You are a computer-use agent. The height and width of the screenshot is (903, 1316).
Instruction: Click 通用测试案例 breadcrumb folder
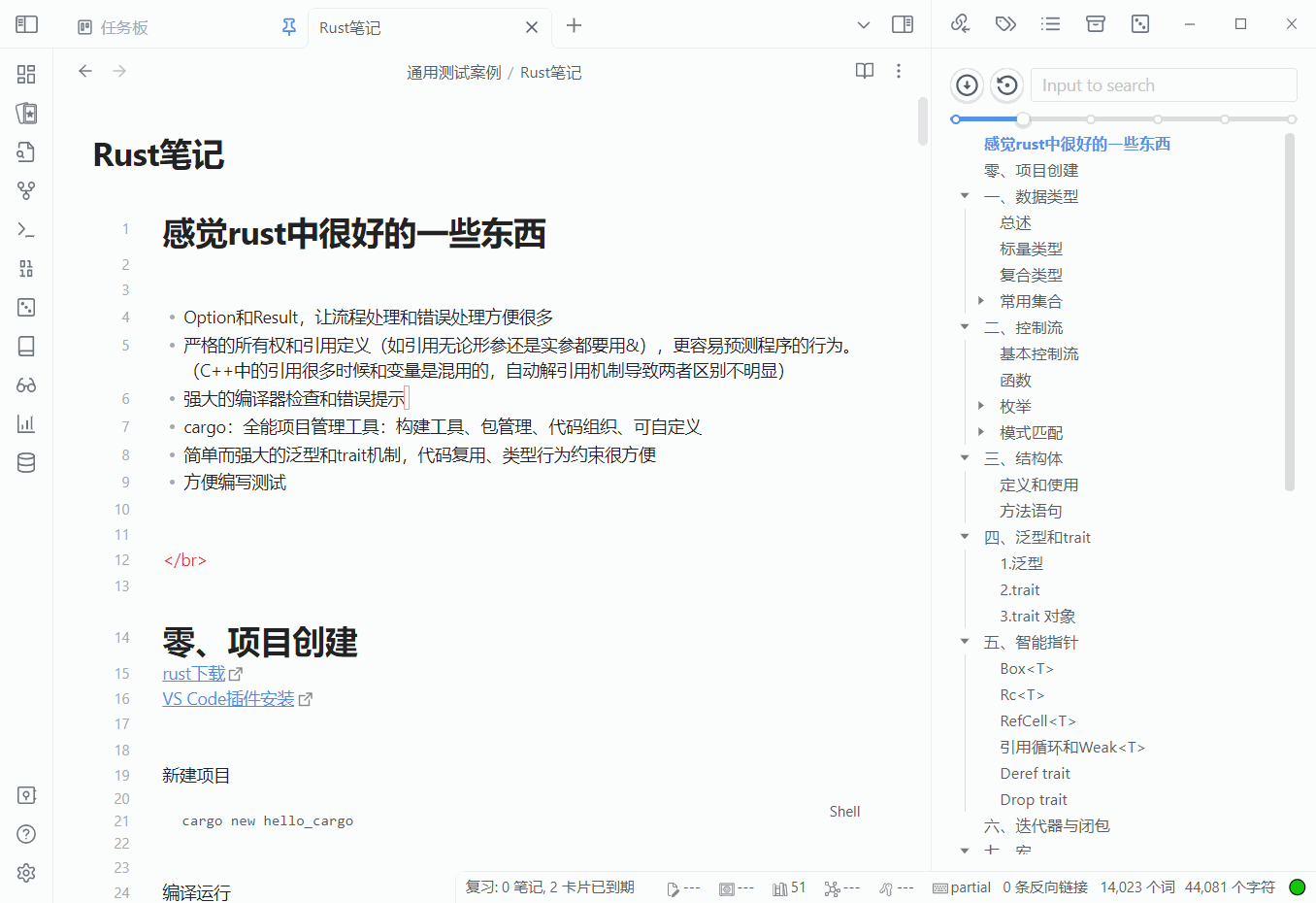tap(453, 72)
